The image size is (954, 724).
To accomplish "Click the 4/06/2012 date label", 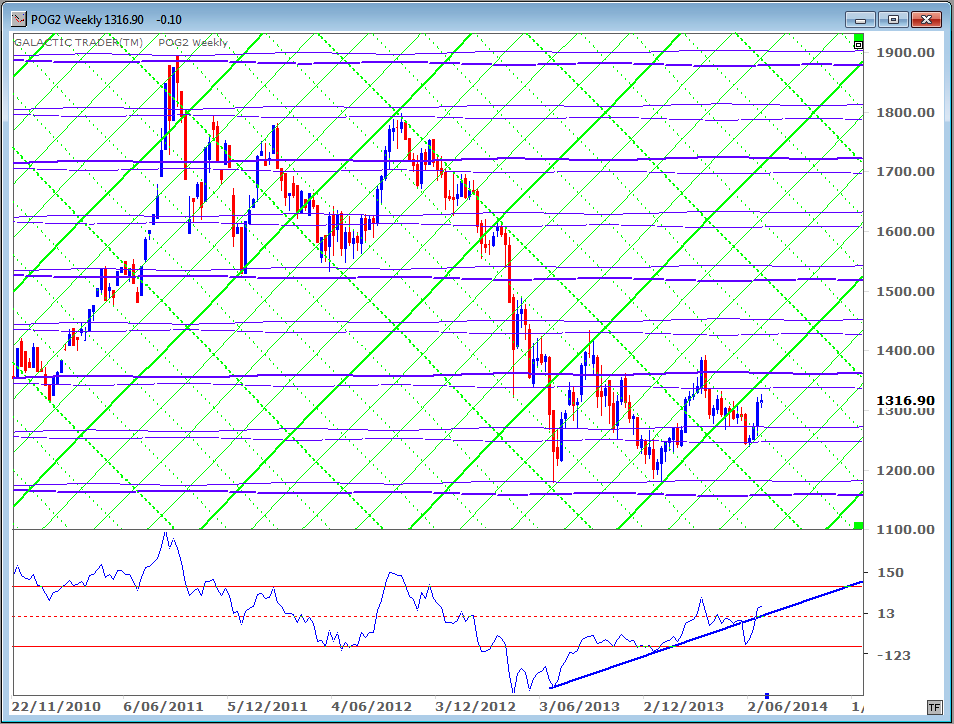I will [371, 707].
